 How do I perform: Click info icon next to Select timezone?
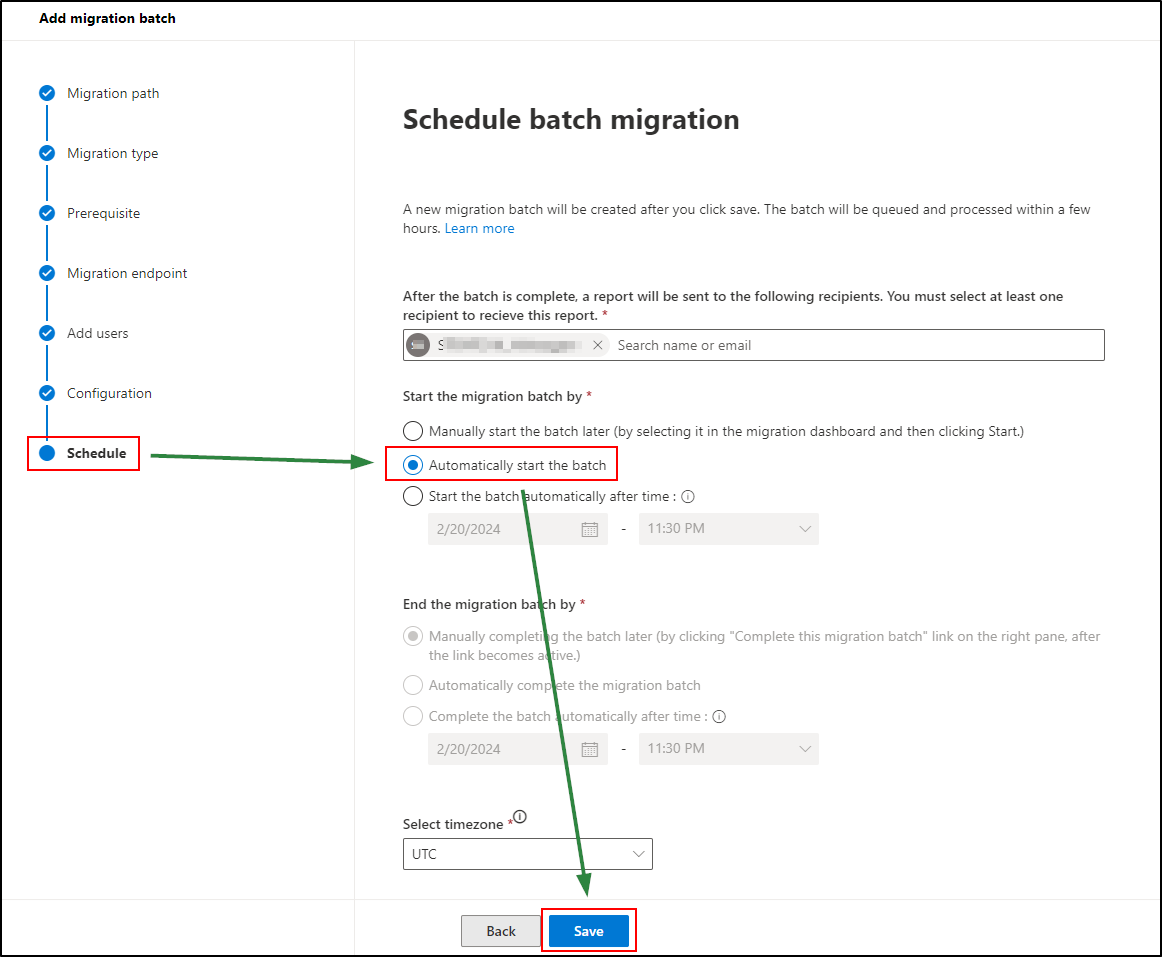coord(519,817)
